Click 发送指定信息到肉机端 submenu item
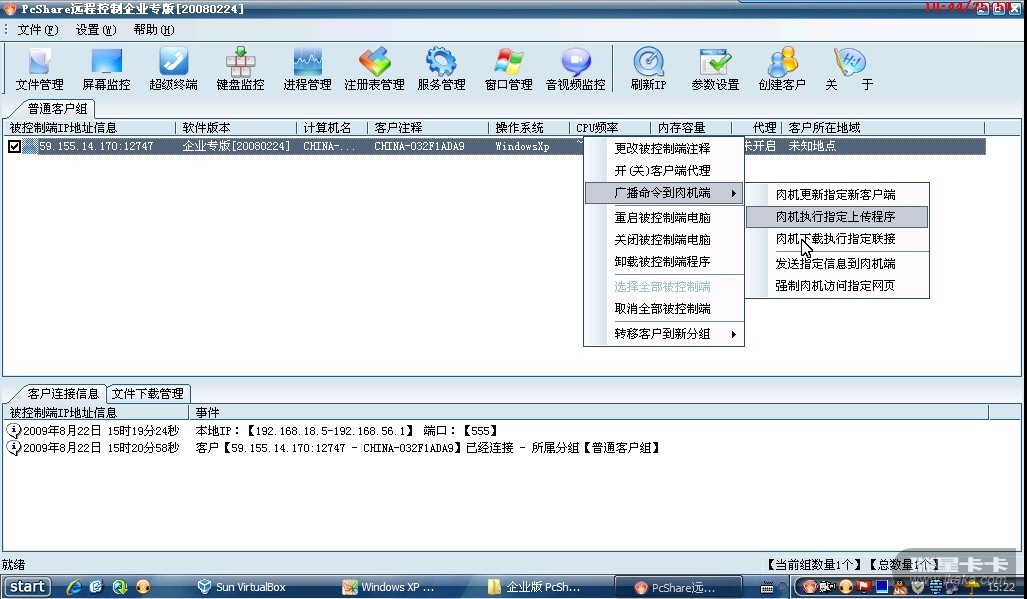 [837, 263]
